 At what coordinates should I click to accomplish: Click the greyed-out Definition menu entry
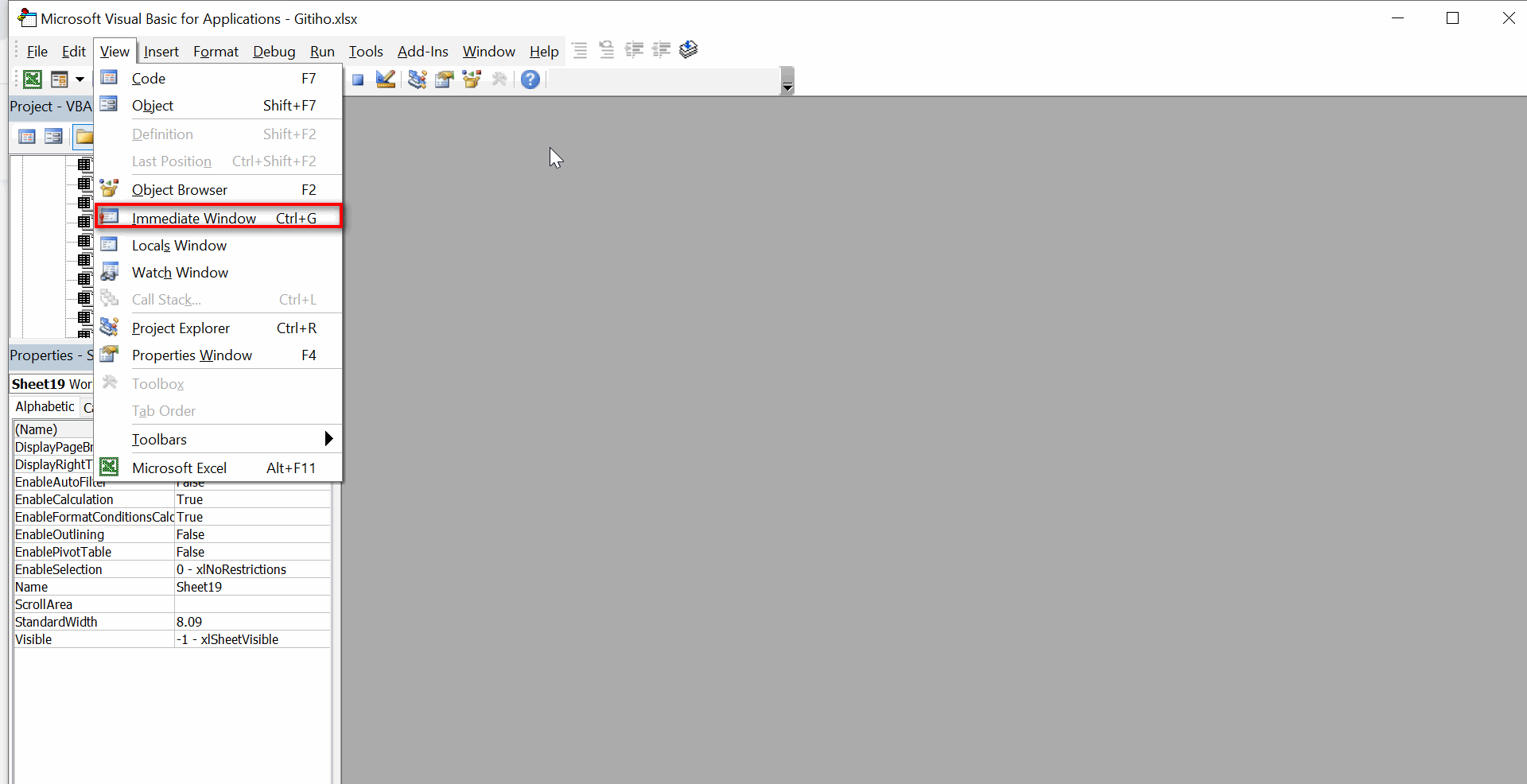pyautogui.click(x=219, y=134)
